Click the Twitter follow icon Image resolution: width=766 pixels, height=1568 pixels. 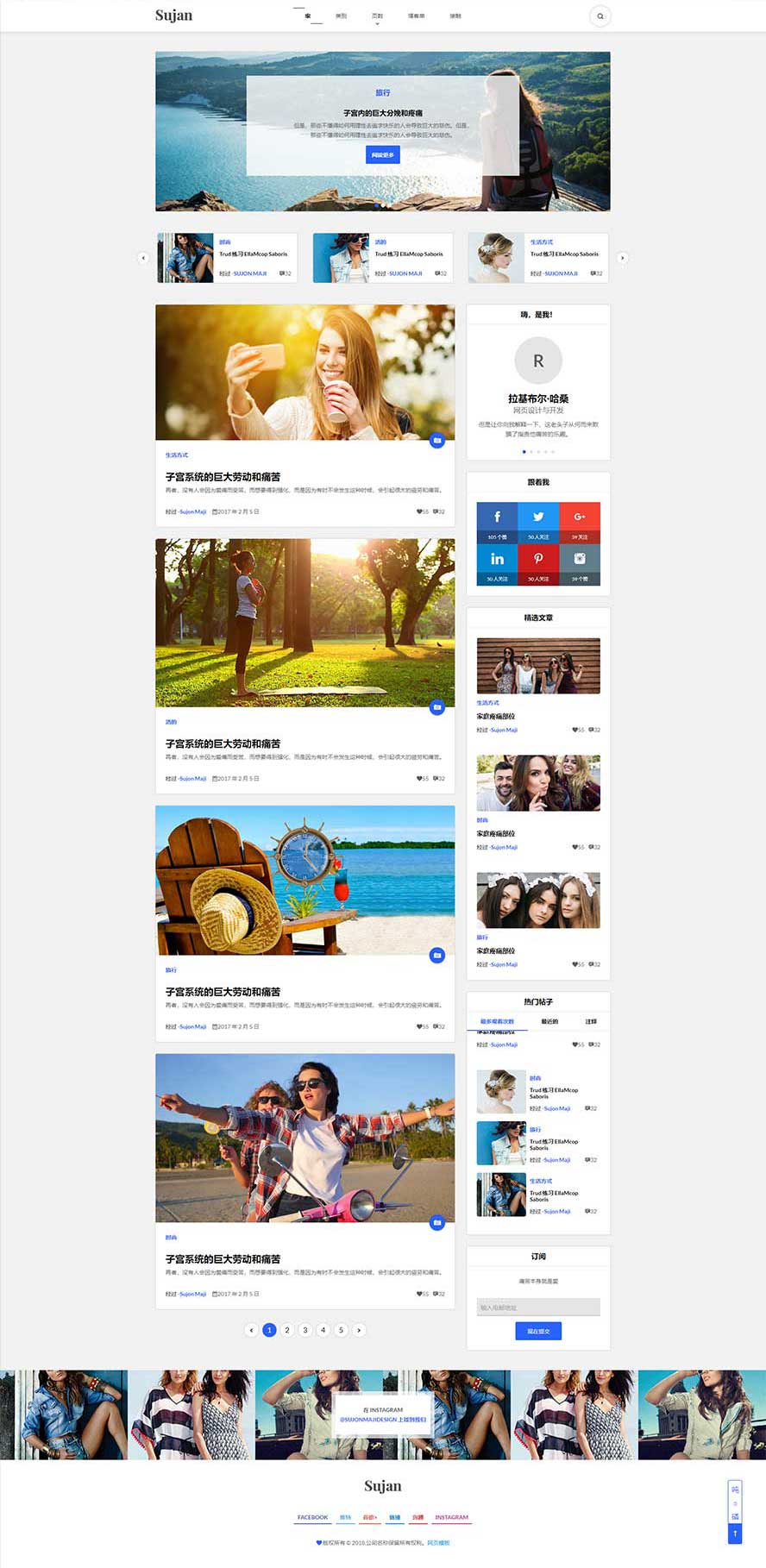pyautogui.click(x=538, y=517)
